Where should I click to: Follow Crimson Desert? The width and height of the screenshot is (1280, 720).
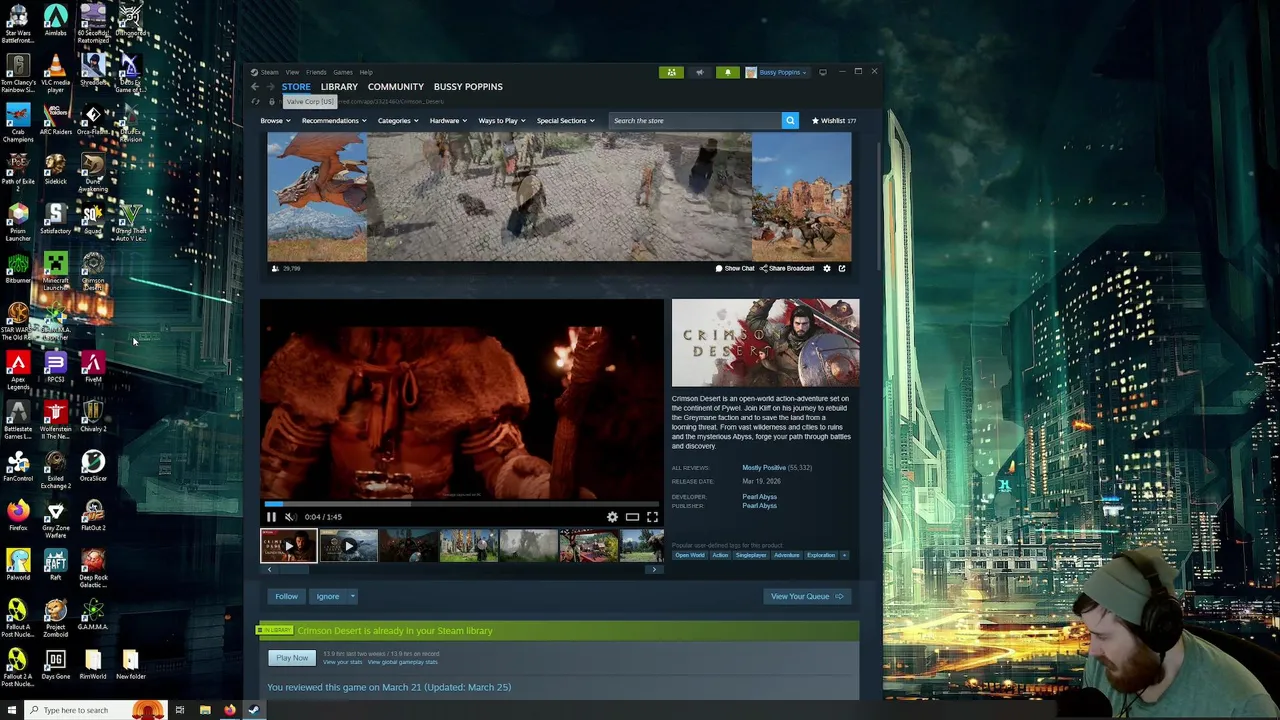coord(286,597)
